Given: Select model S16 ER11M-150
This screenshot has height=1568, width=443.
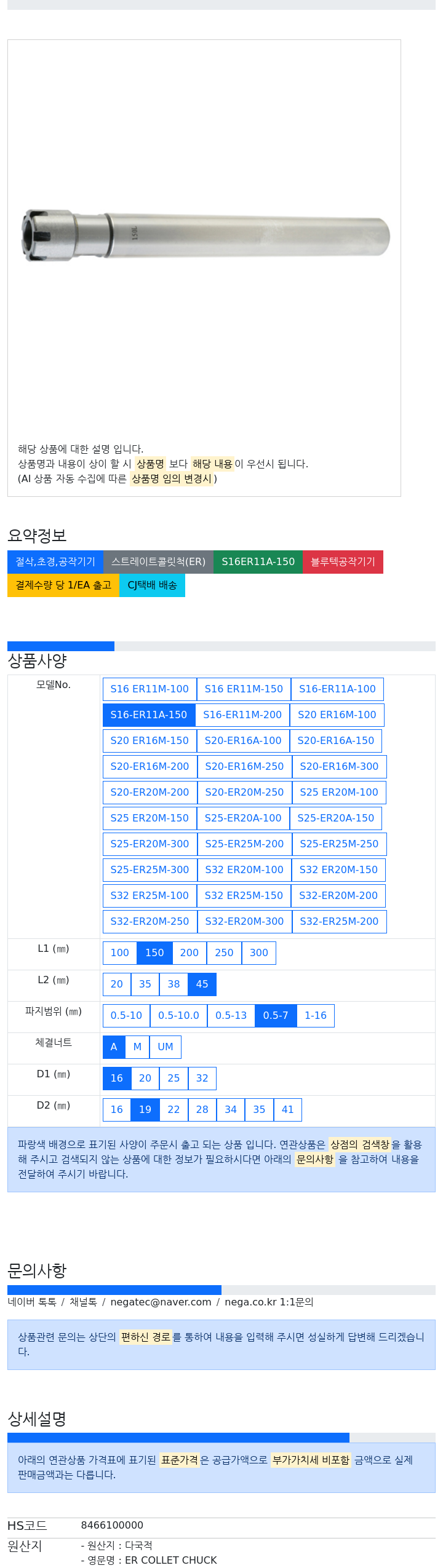Looking at the screenshot, I should click(244, 689).
